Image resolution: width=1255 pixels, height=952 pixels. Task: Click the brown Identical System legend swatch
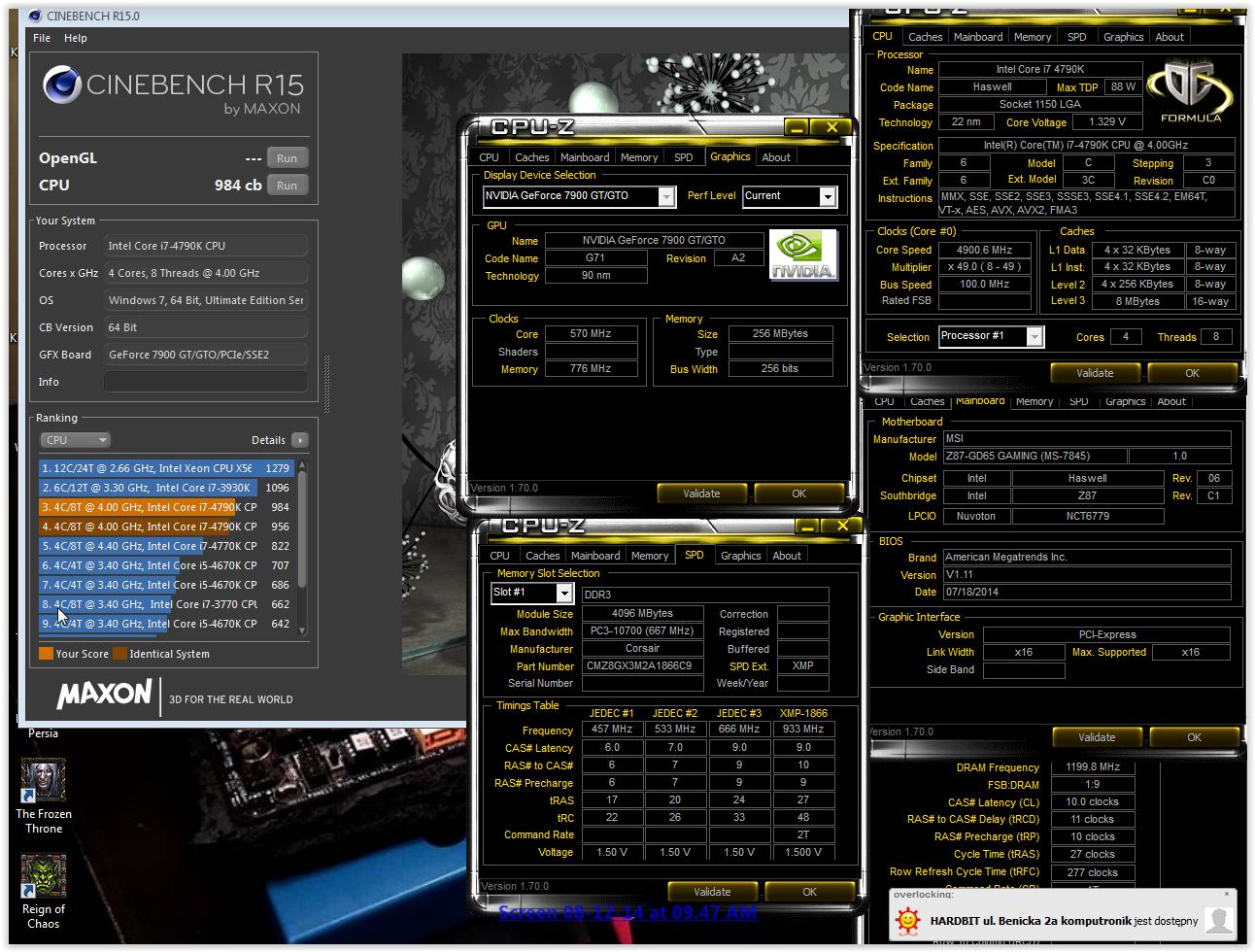coord(119,654)
